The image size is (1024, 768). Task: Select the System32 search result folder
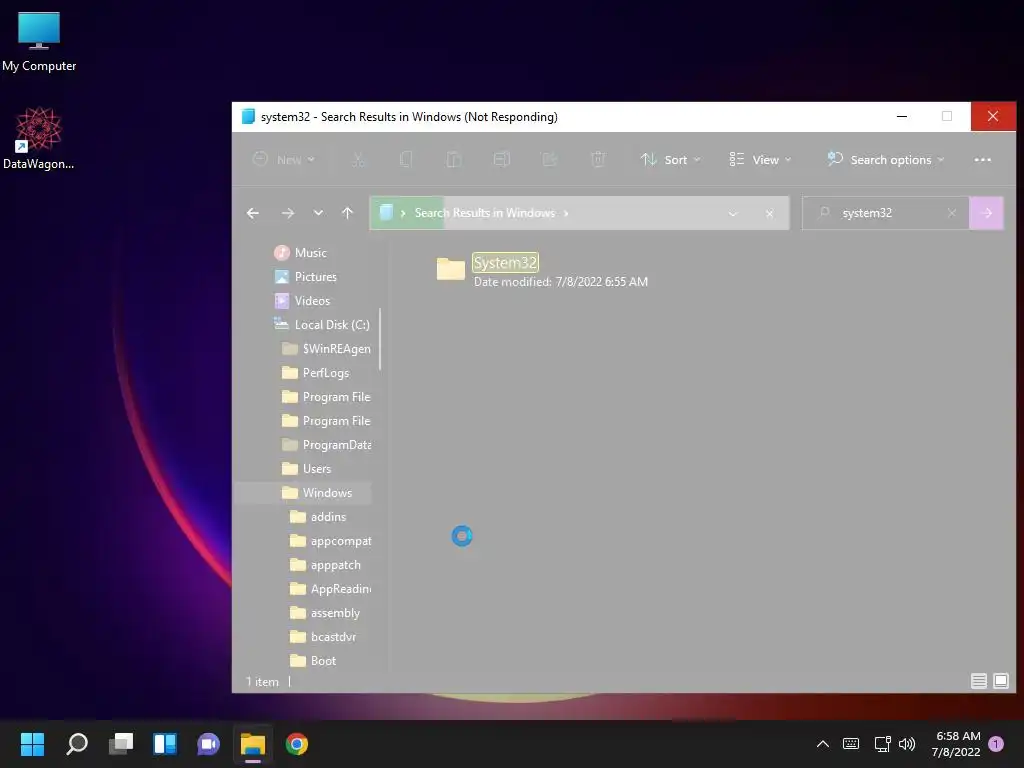click(x=505, y=263)
